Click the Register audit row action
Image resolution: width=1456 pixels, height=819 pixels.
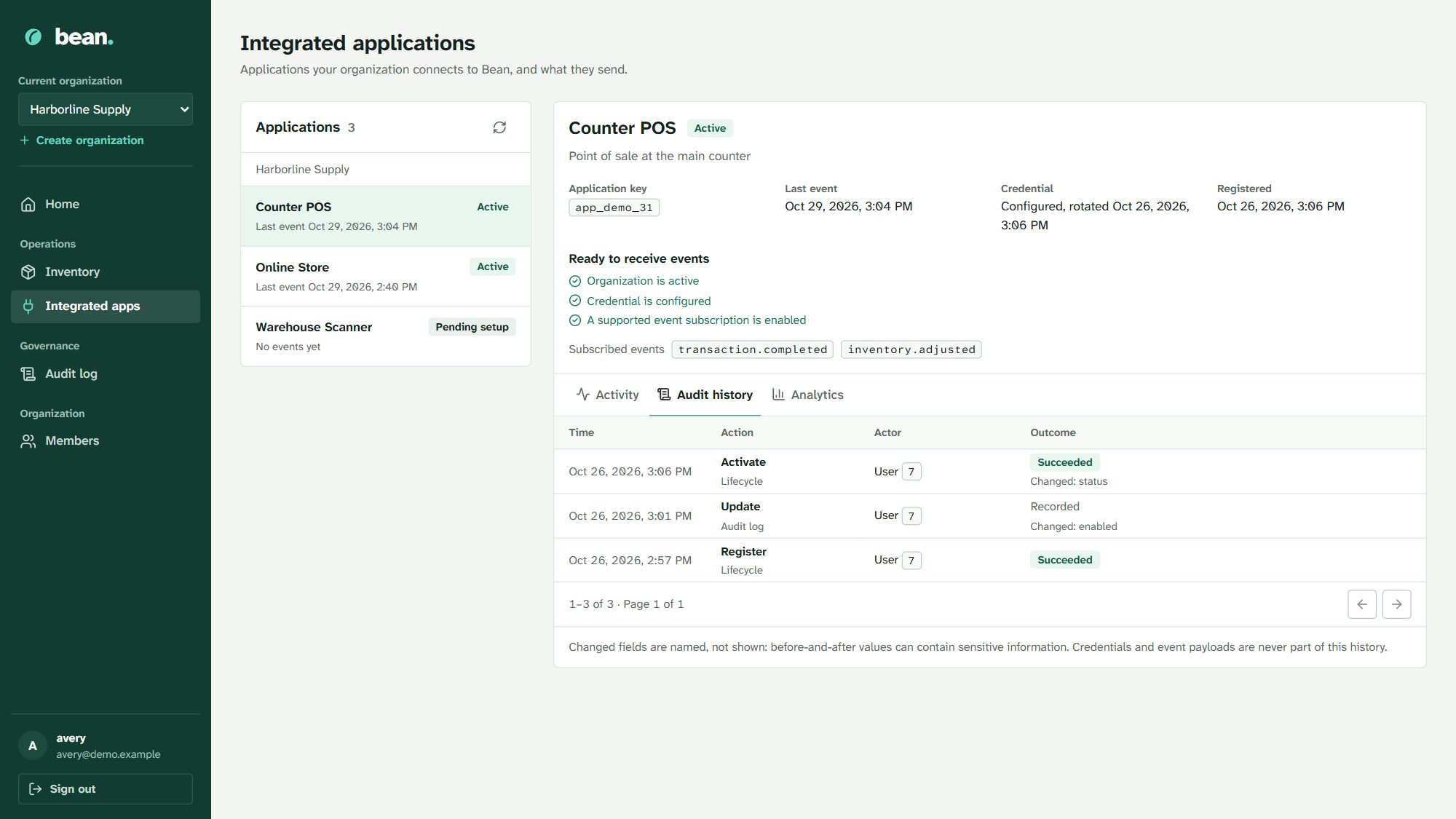point(743,552)
